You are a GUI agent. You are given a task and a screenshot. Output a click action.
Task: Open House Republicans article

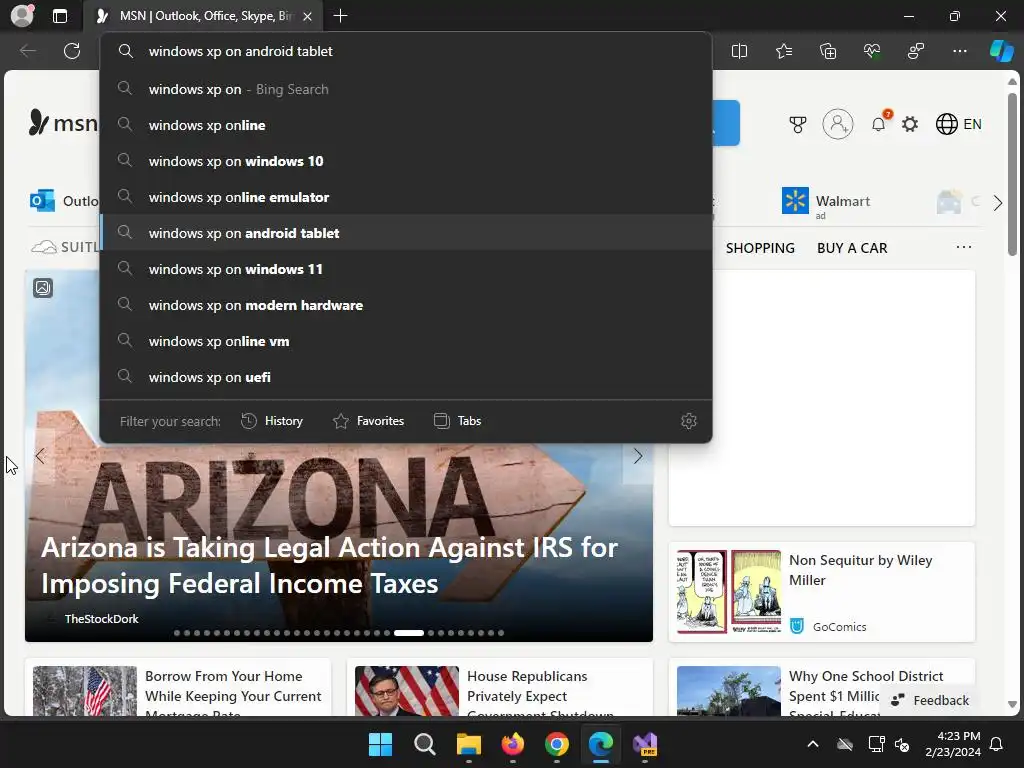point(540,694)
